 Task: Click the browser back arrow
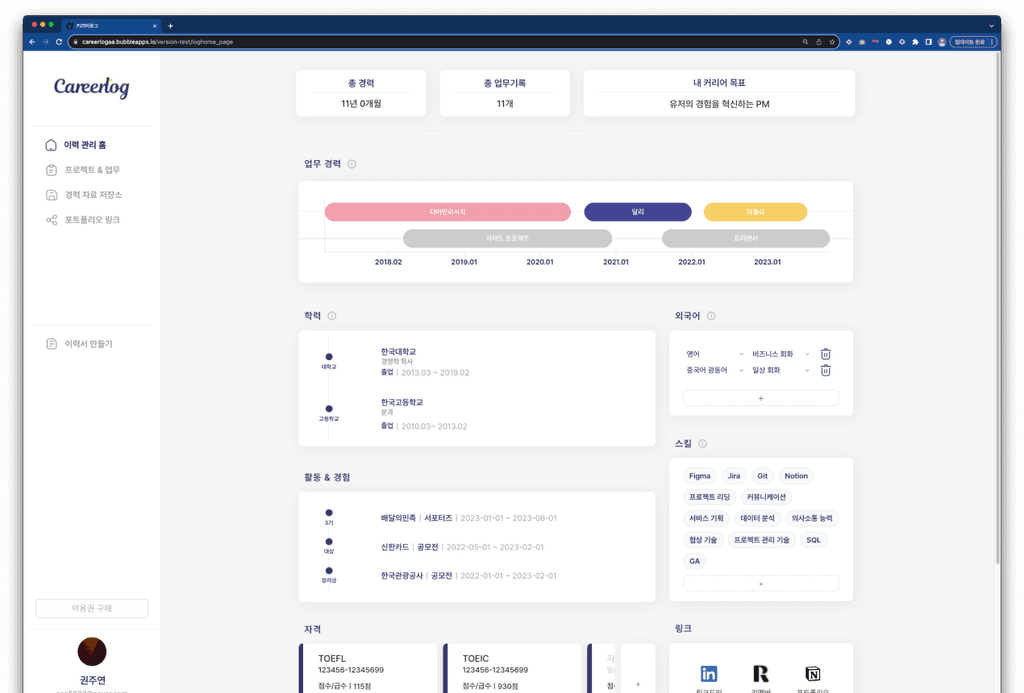click(32, 42)
